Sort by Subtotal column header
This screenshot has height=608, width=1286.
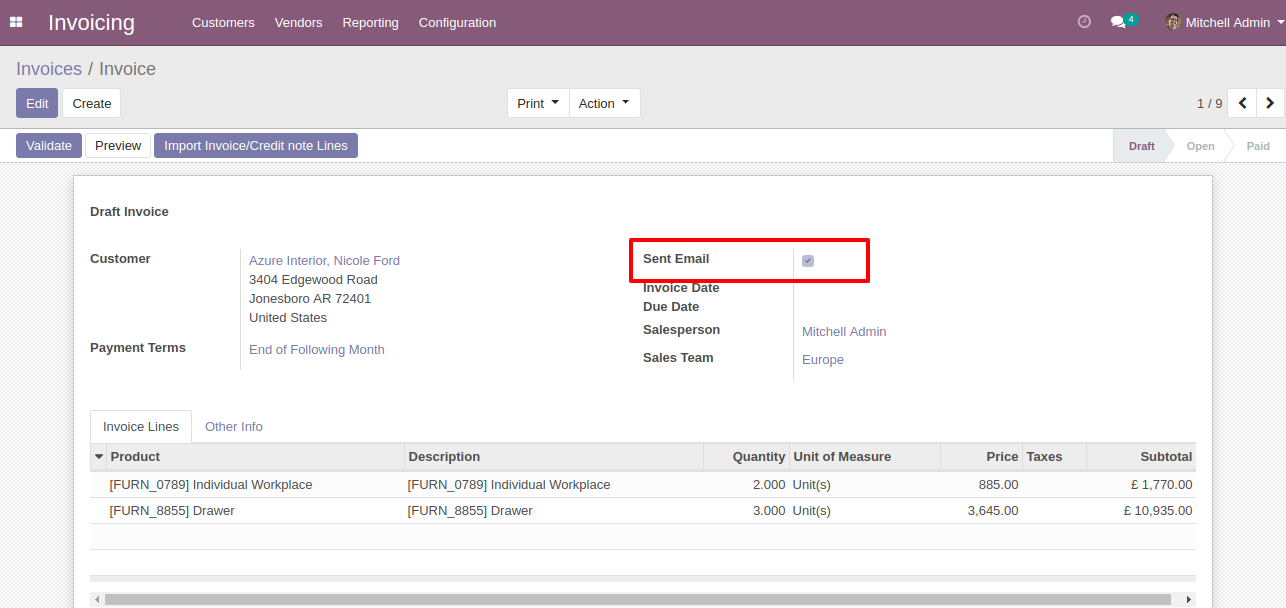pos(1141,456)
